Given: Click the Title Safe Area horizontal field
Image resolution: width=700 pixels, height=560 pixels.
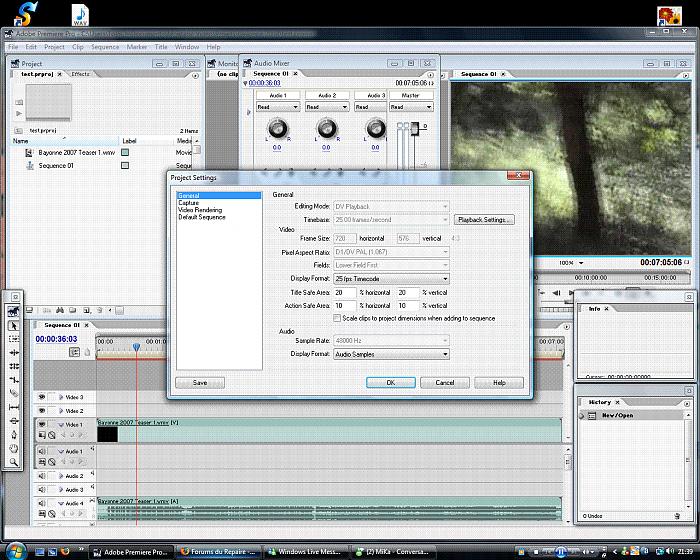Looking at the screenshot, I should (345, 293).
